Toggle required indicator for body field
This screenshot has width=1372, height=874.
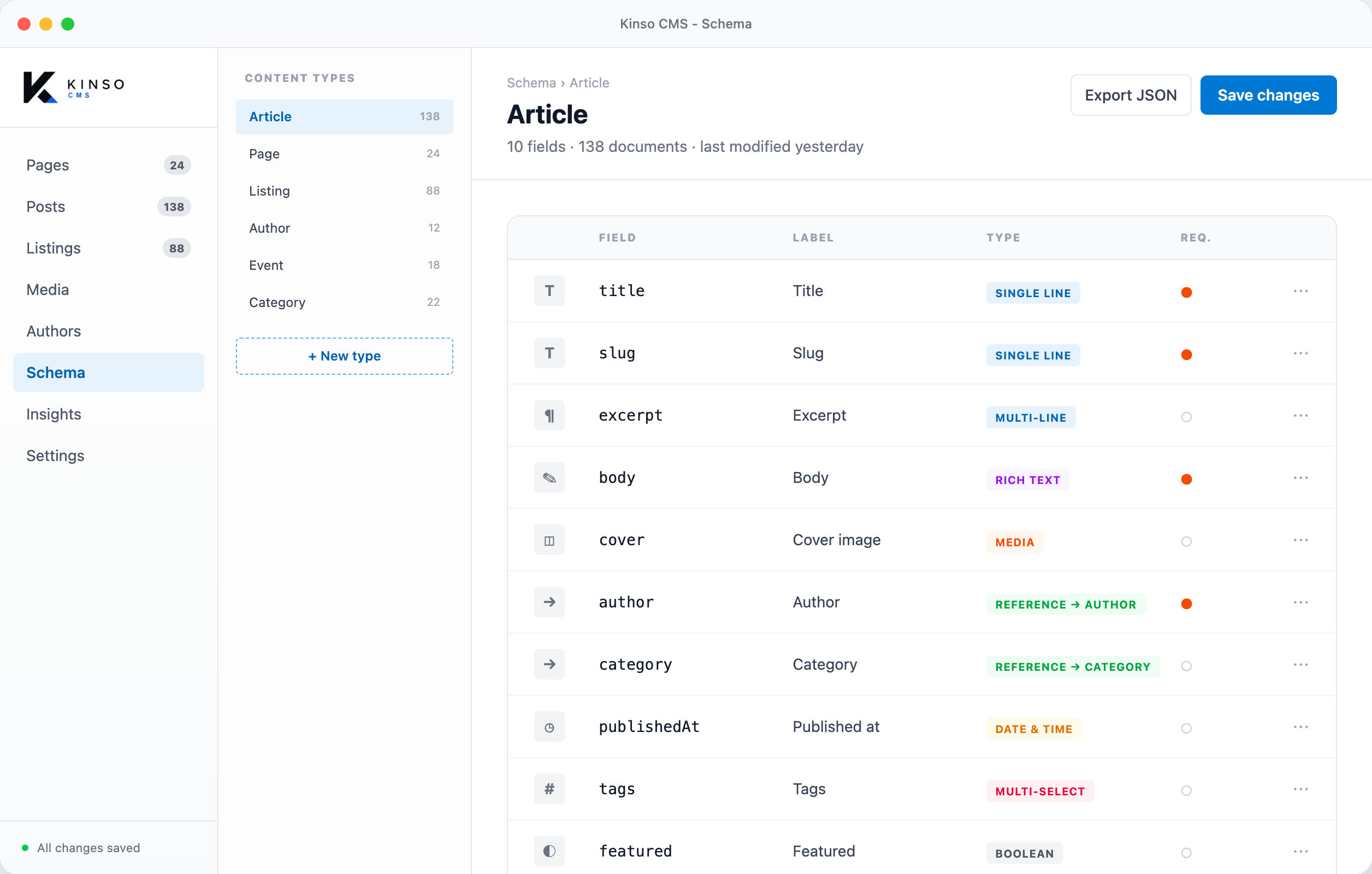click(1186, 479)
